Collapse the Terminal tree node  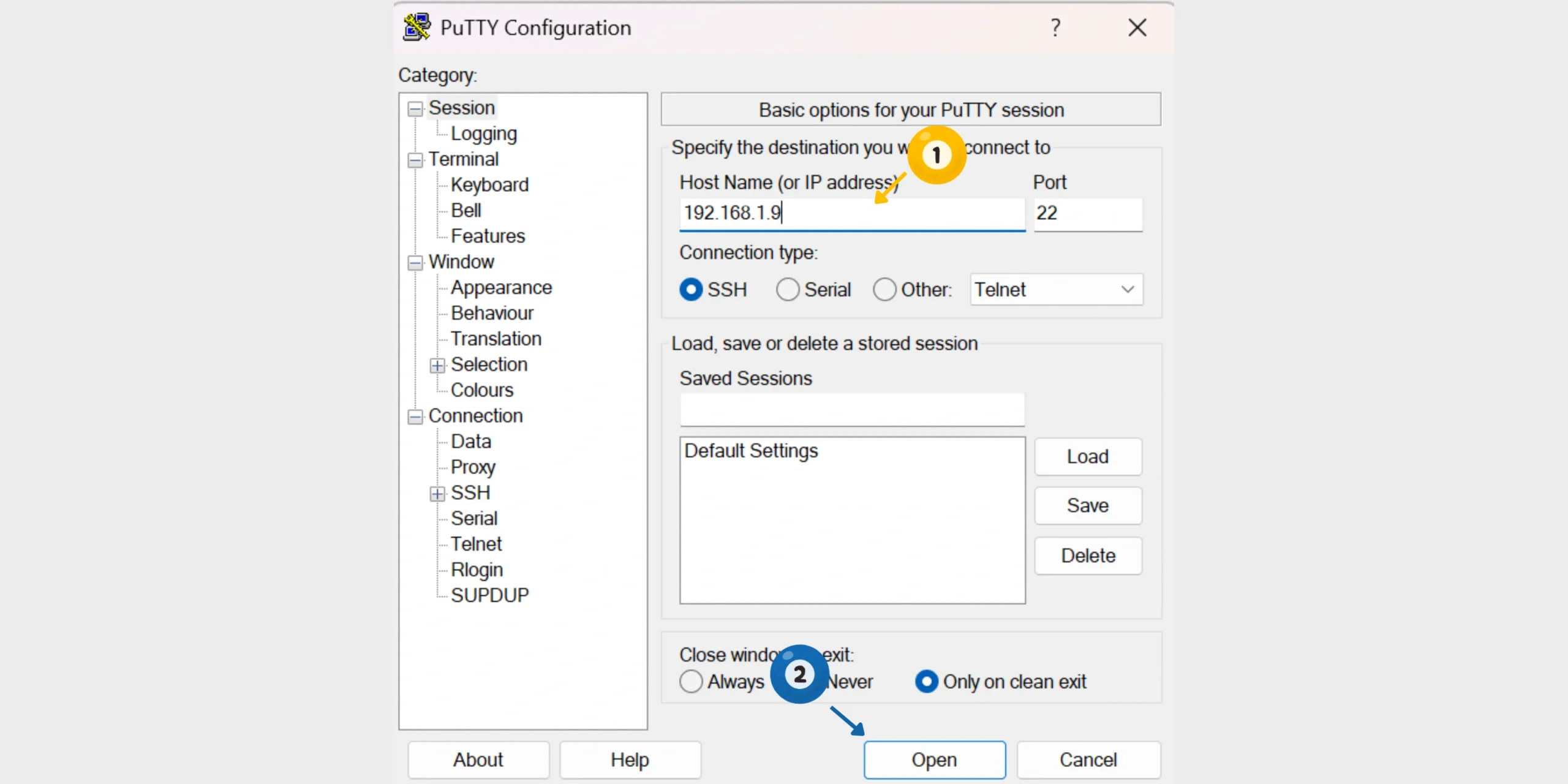[x=415, y=160]
